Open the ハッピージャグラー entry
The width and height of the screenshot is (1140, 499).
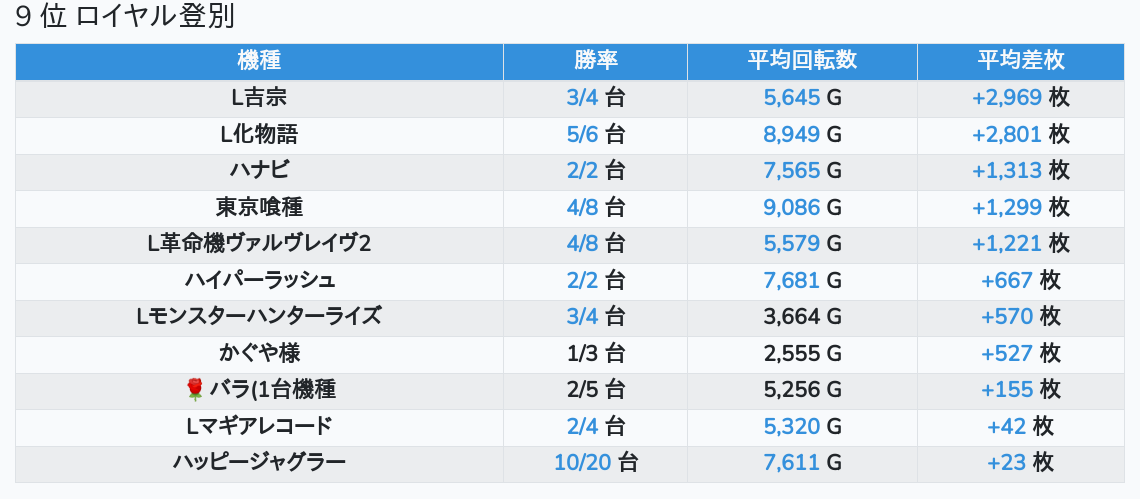259,462
